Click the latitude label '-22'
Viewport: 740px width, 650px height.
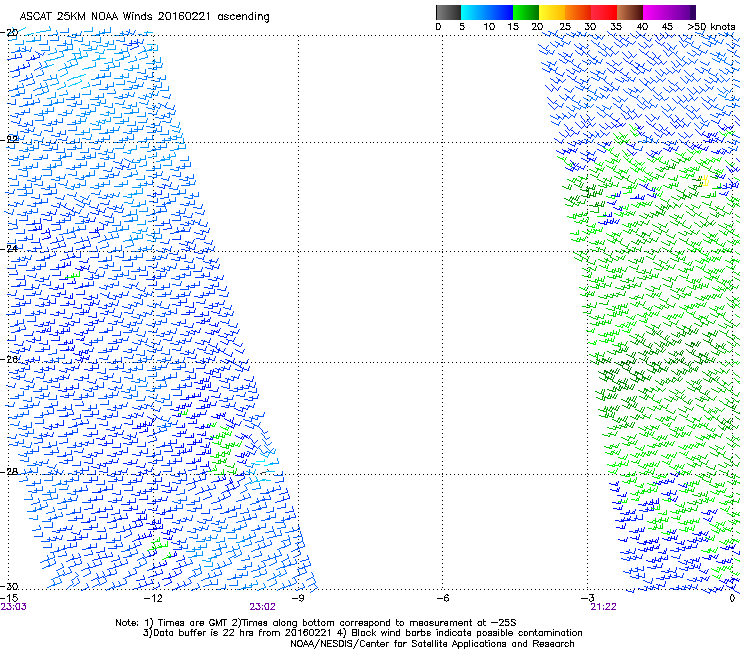[9, 139]
